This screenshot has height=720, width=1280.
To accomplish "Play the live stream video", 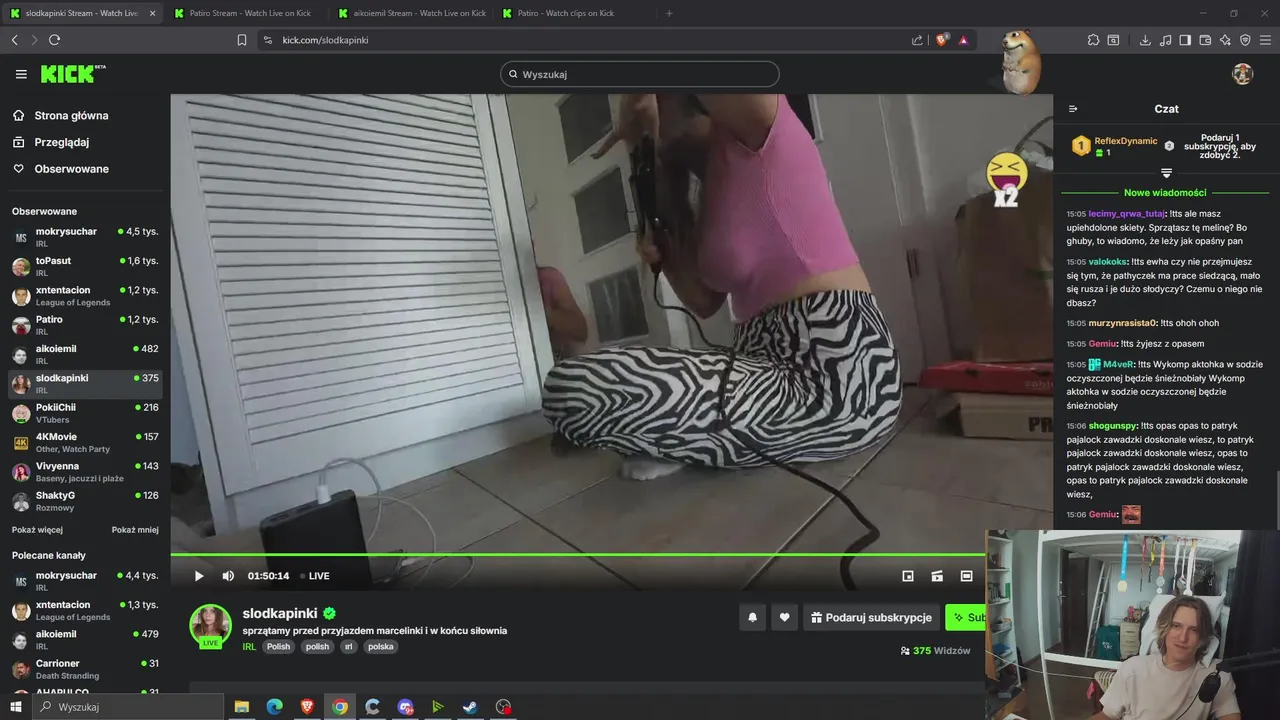I will 199,576.
